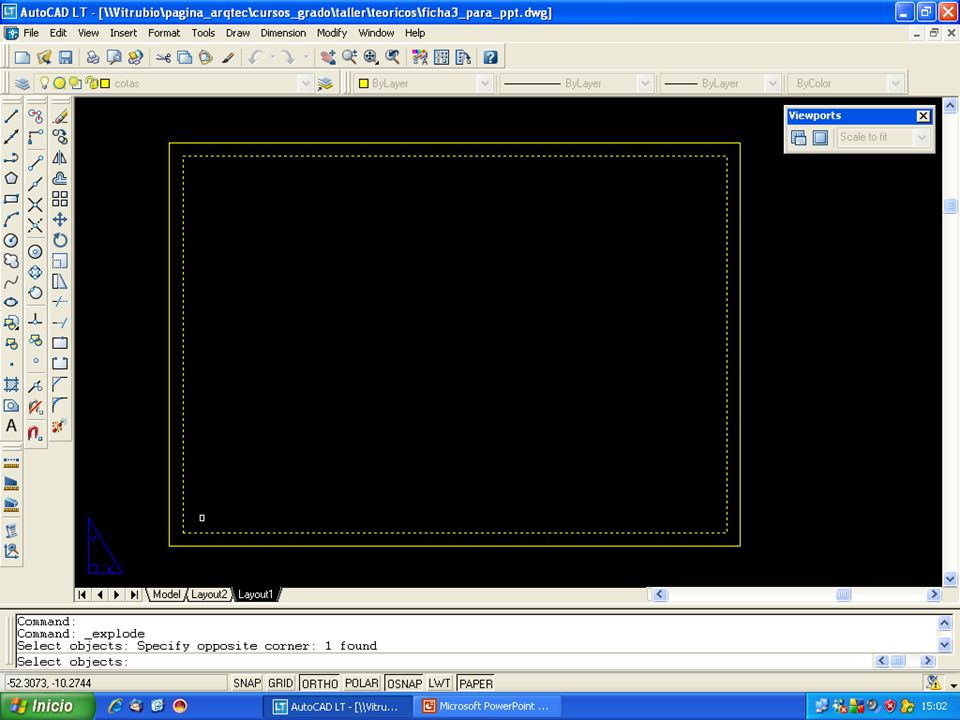Choose Snap to Intersection object snap

click(x=36, y=205)
